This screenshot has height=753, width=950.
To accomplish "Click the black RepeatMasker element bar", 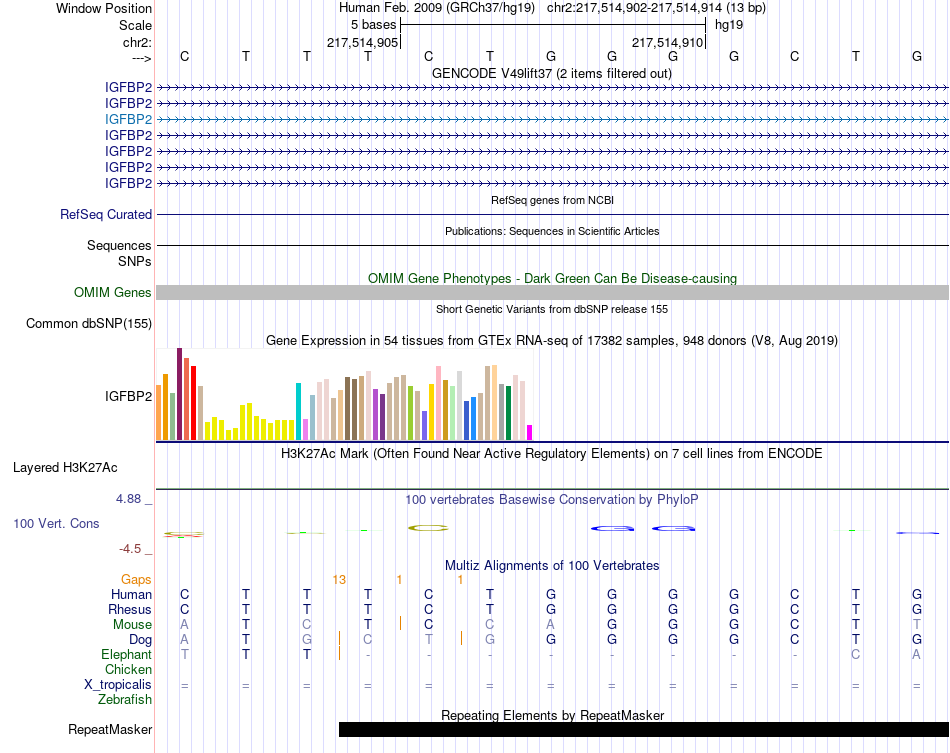I will click(644, 729).
